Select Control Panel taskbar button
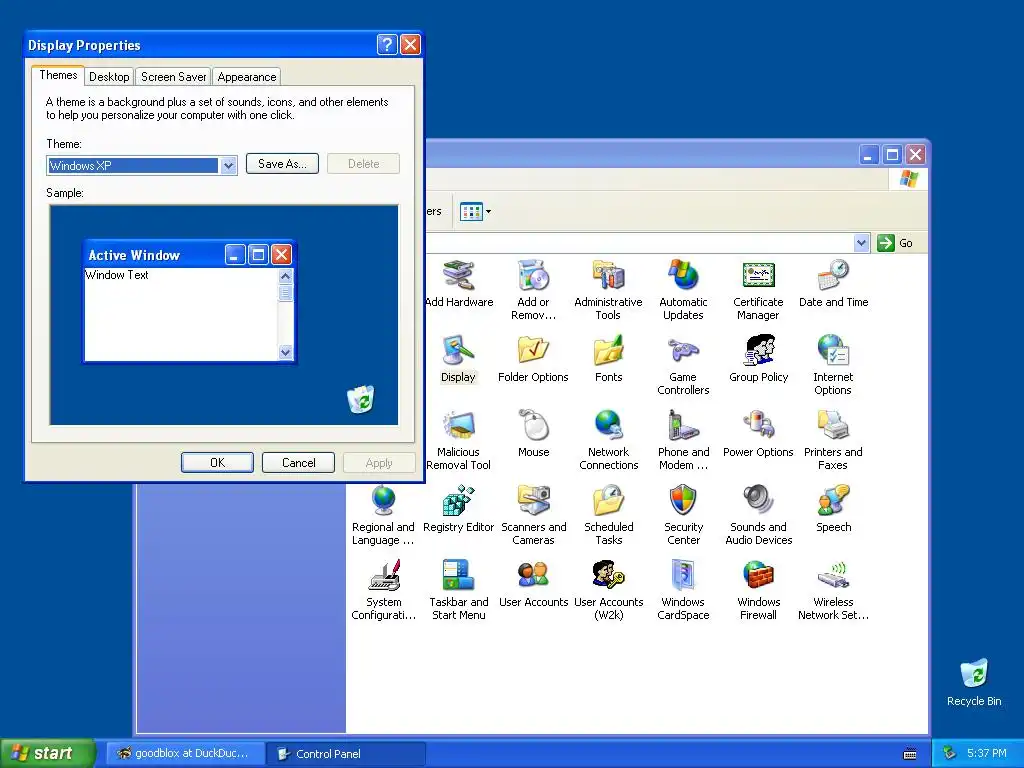The width and height of the screenshot is (1024, 768). (346, 754)
